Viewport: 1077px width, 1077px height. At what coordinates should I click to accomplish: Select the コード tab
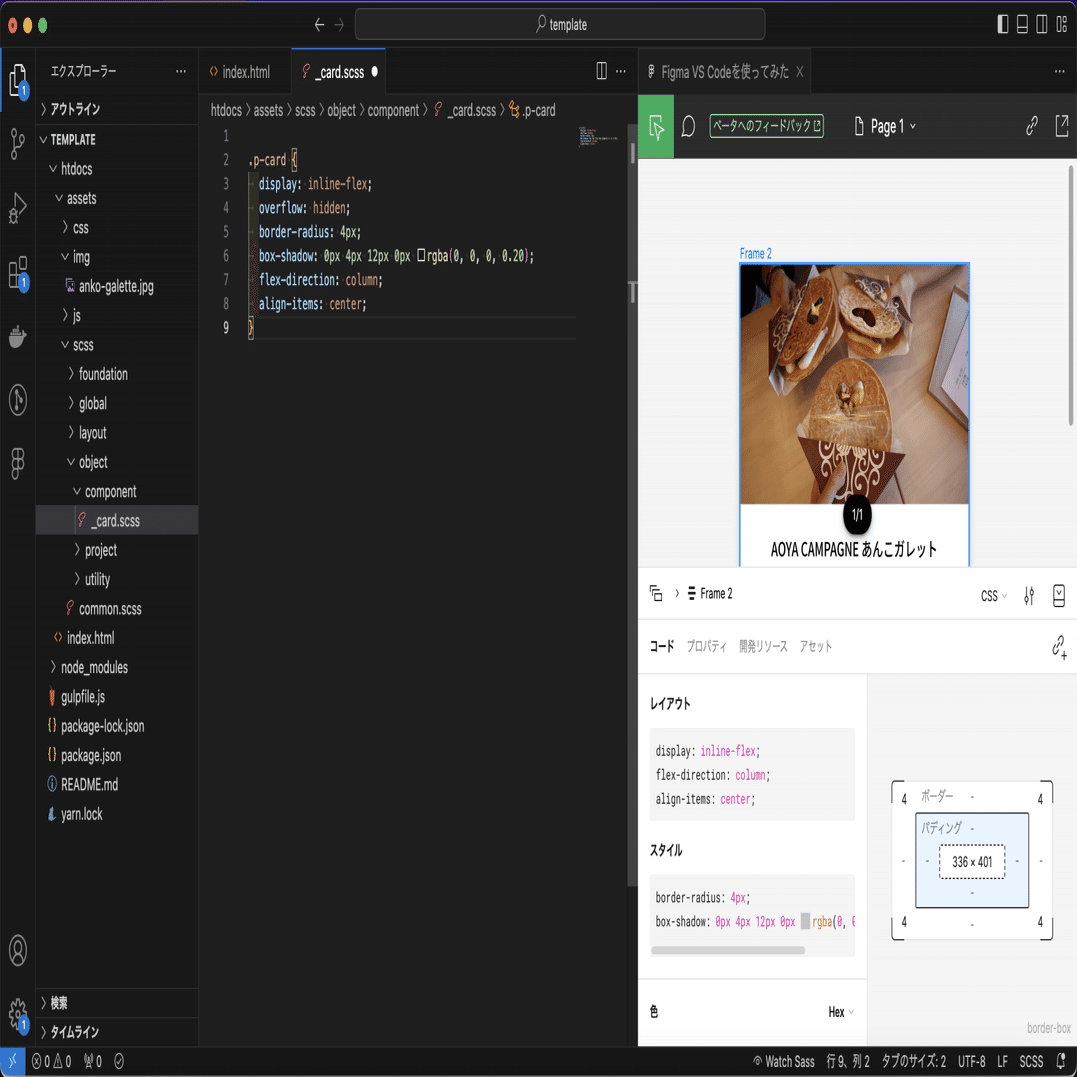pos(661,646)
